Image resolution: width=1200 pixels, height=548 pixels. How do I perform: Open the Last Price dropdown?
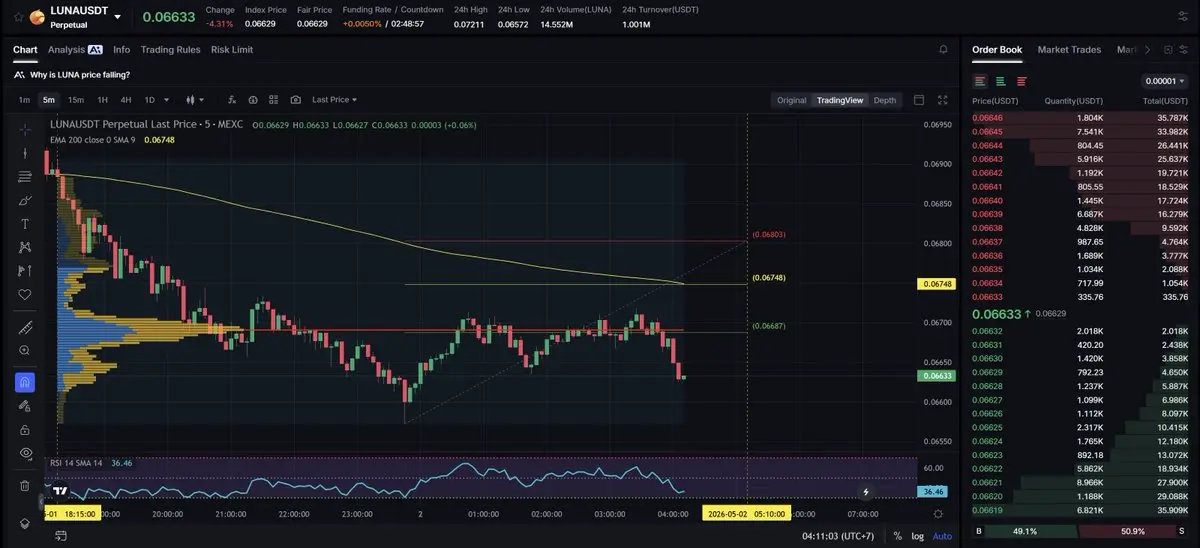pyautogui.click(x=334, y=100)
